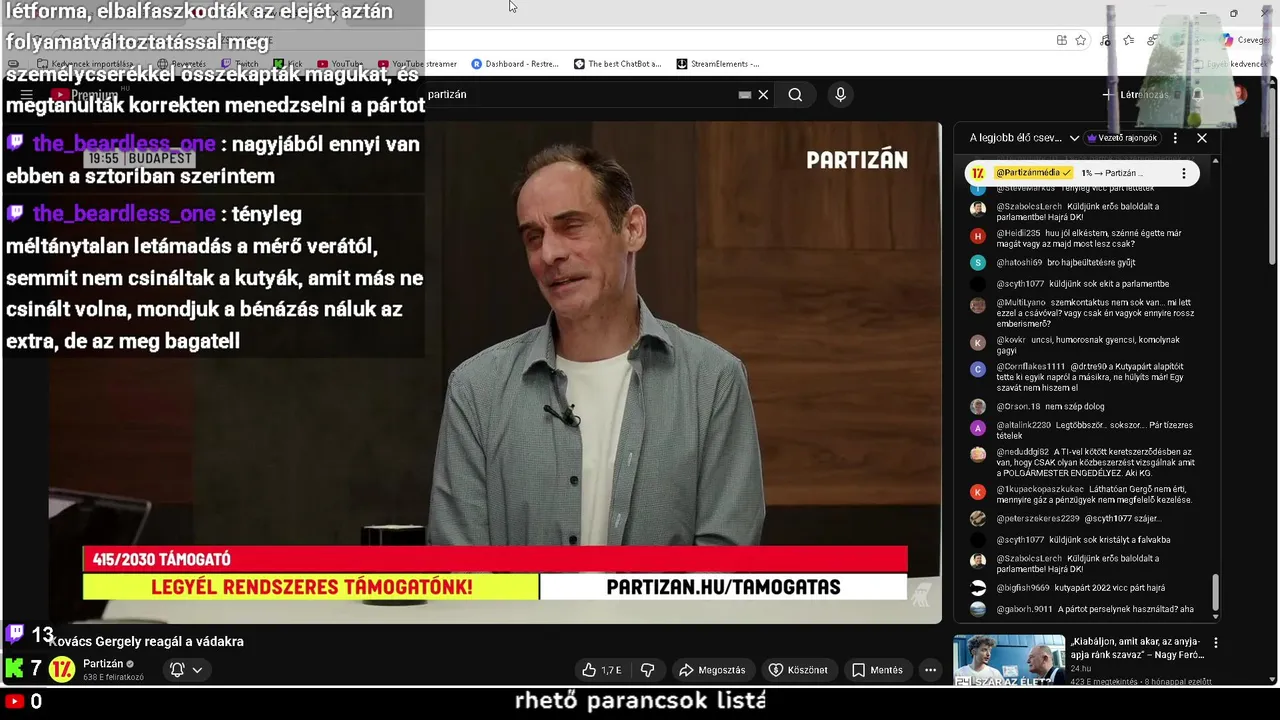Screen dimensions: 1280x720
Task: Click into the search field containing 'partizán'
Action: click(x=580, y=94)
